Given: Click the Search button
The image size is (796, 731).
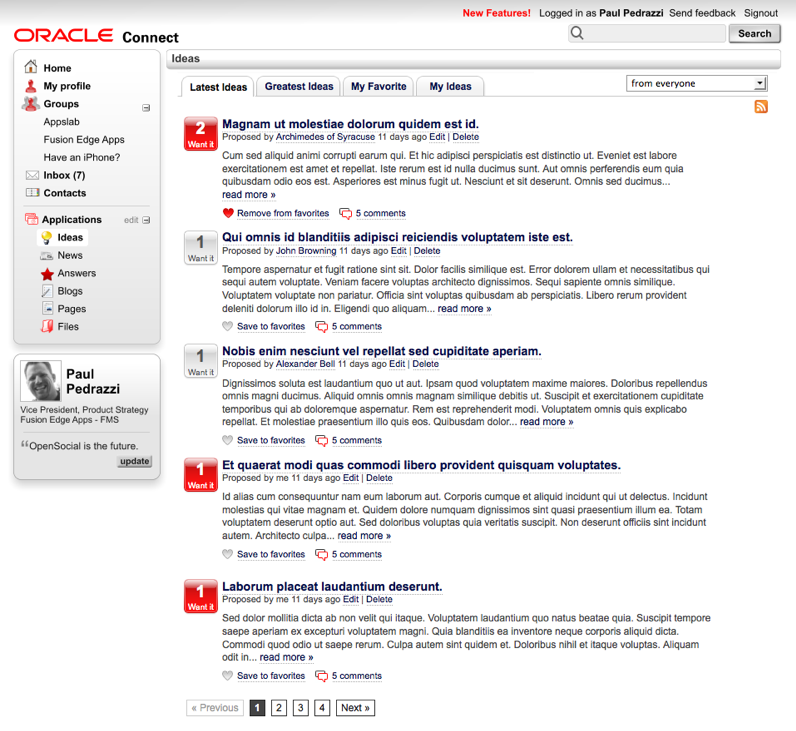Looking at the screenshot, I should click(x=754, y=34).
